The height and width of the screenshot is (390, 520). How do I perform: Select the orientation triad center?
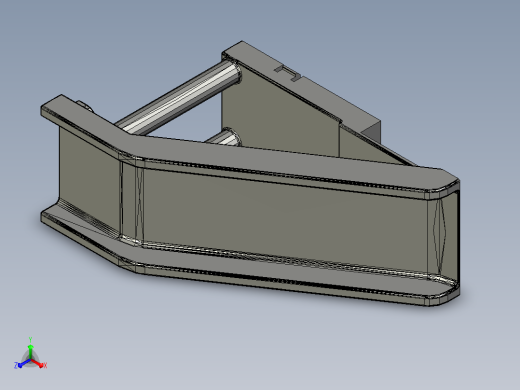point(30,360)
